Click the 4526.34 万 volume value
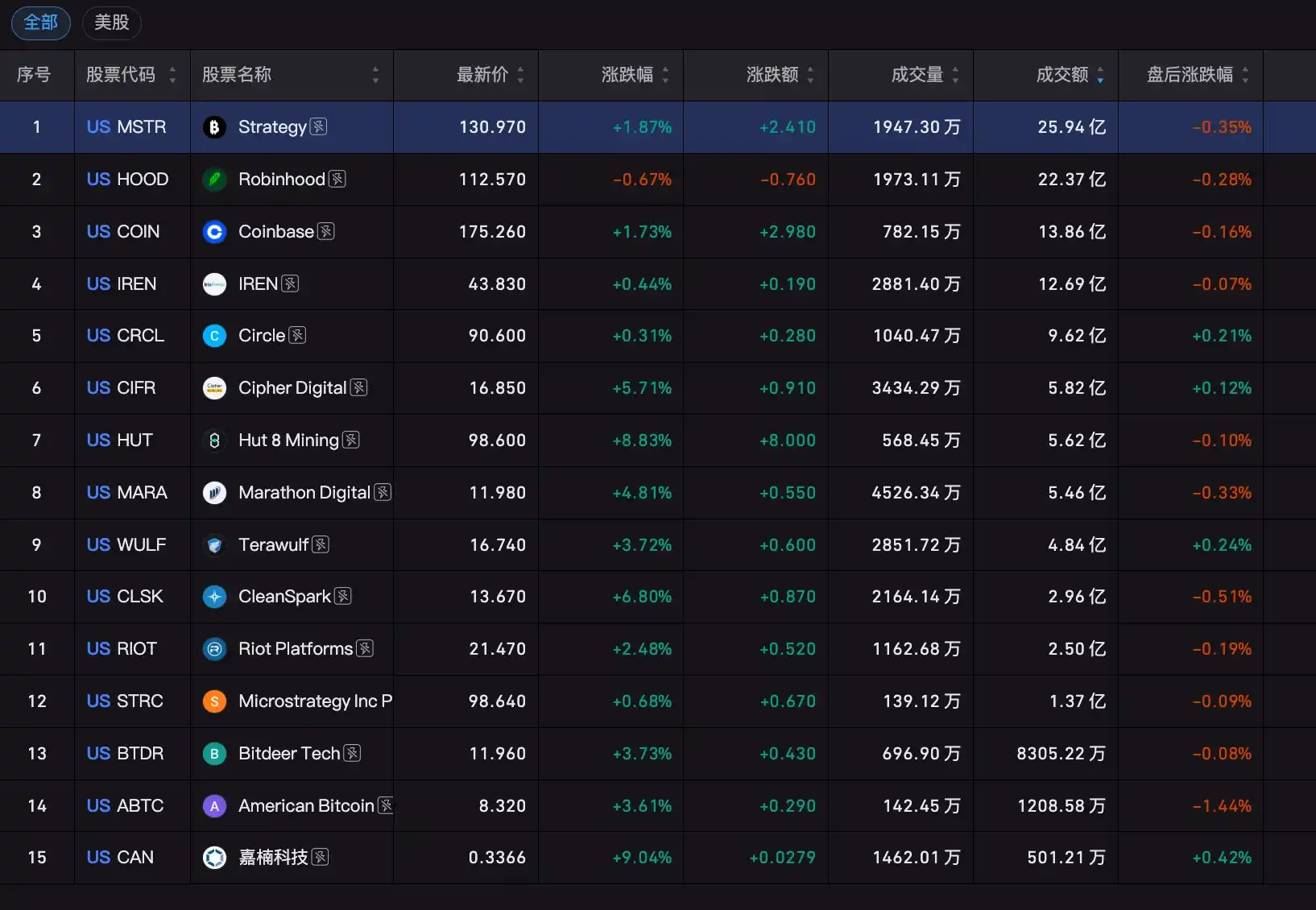Viewport: 1316px width, 910px height. (916, 493)
